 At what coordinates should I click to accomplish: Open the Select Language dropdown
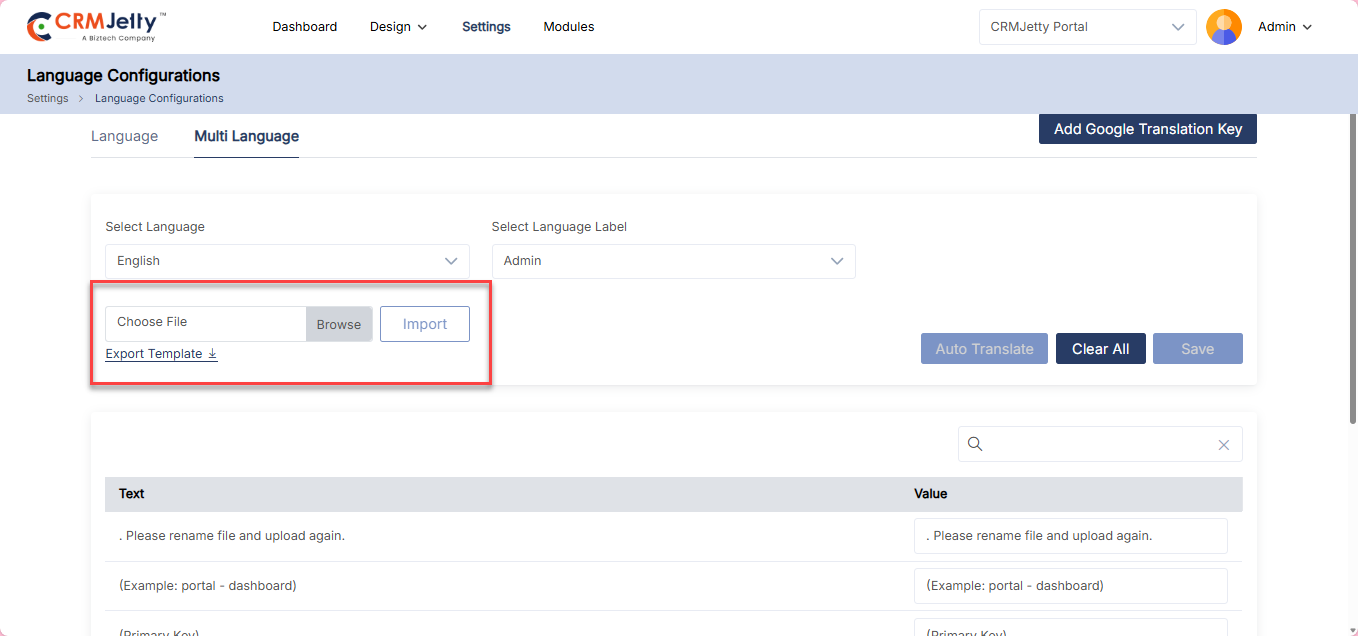tap(287, 261)
